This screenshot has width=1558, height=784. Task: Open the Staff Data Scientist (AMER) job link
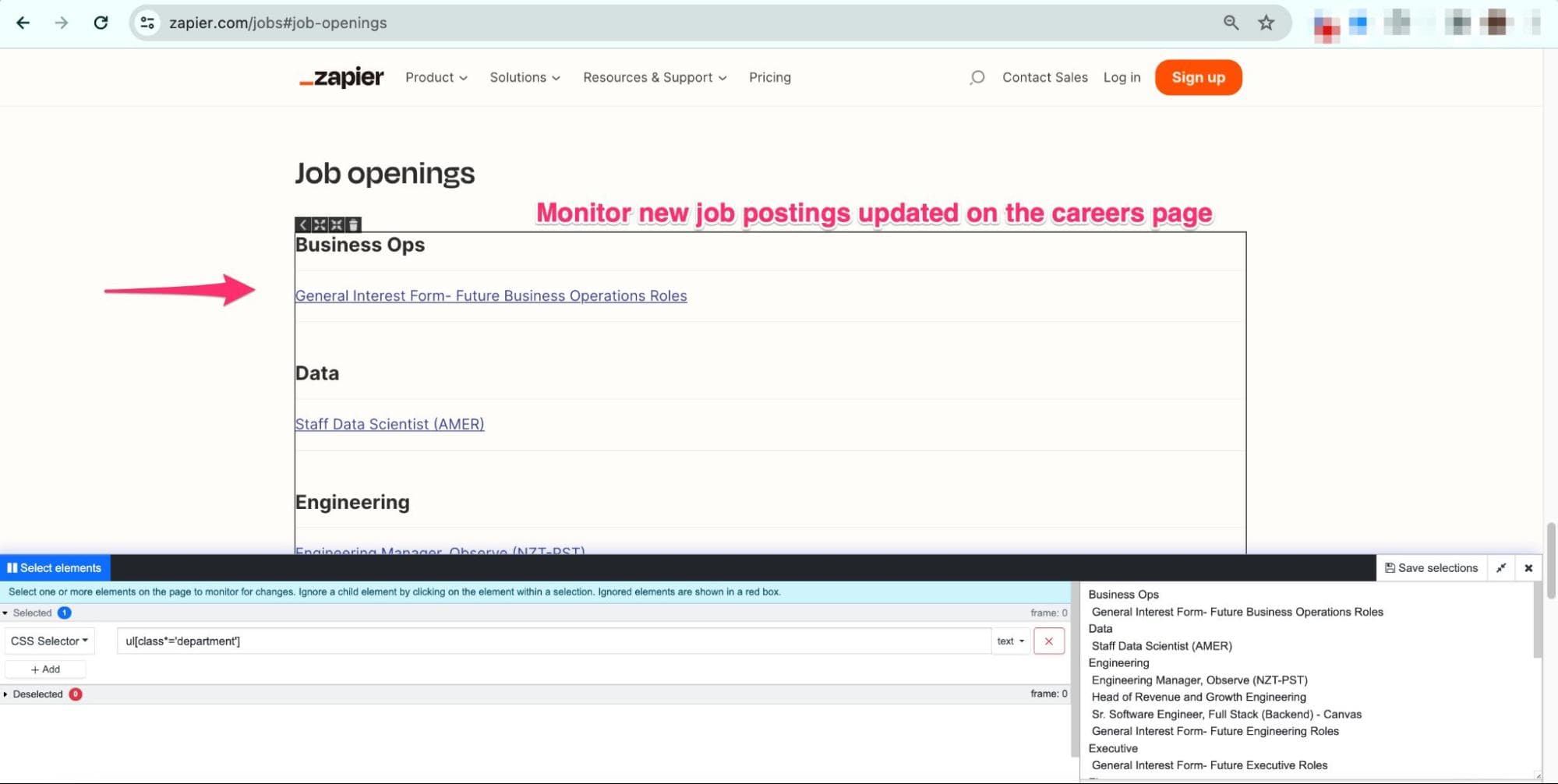(x=389, y=424)
